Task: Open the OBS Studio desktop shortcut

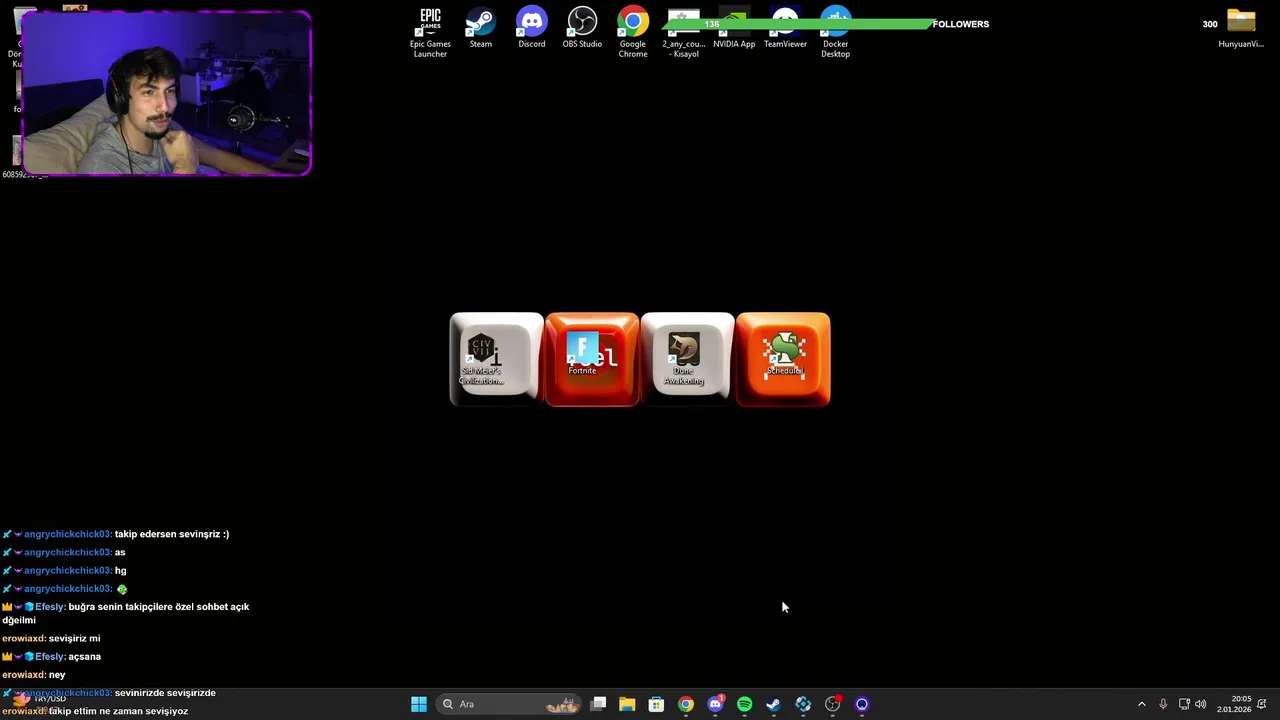Action: 582,28
